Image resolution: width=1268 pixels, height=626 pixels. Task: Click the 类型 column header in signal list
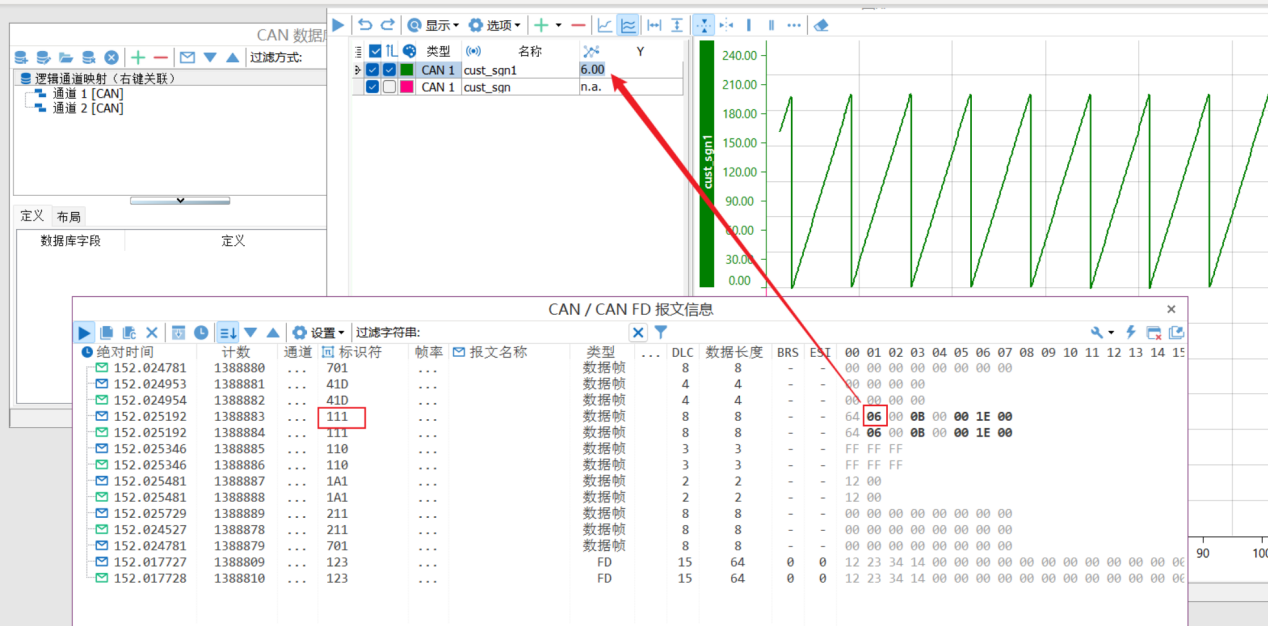tap(438, 51)
